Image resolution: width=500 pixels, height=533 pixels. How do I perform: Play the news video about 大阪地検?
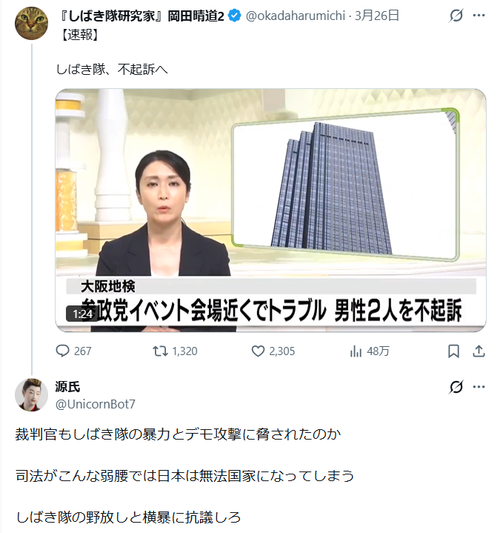[x=271, y=210]
